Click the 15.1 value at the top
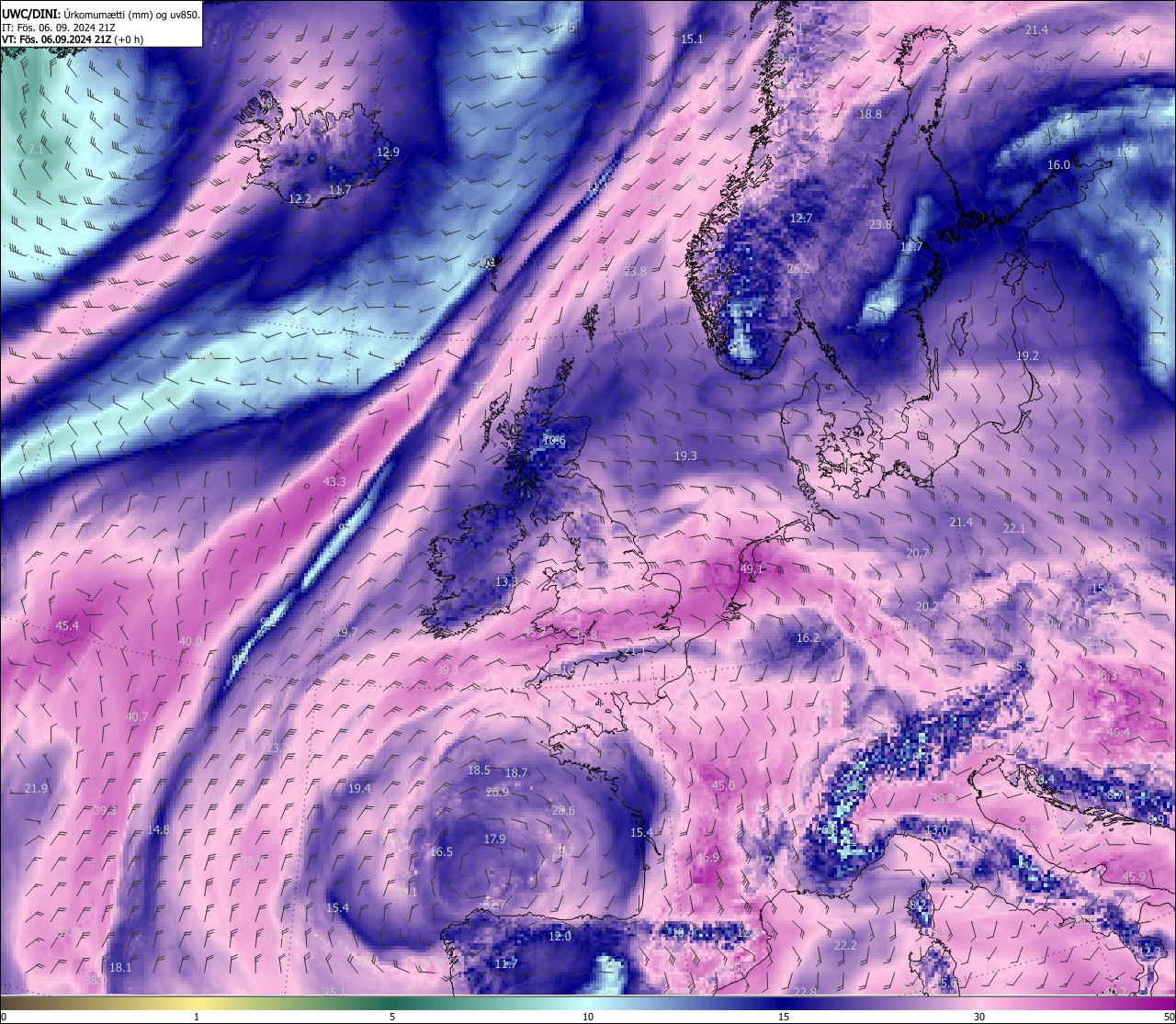 (x=692, y=39)
